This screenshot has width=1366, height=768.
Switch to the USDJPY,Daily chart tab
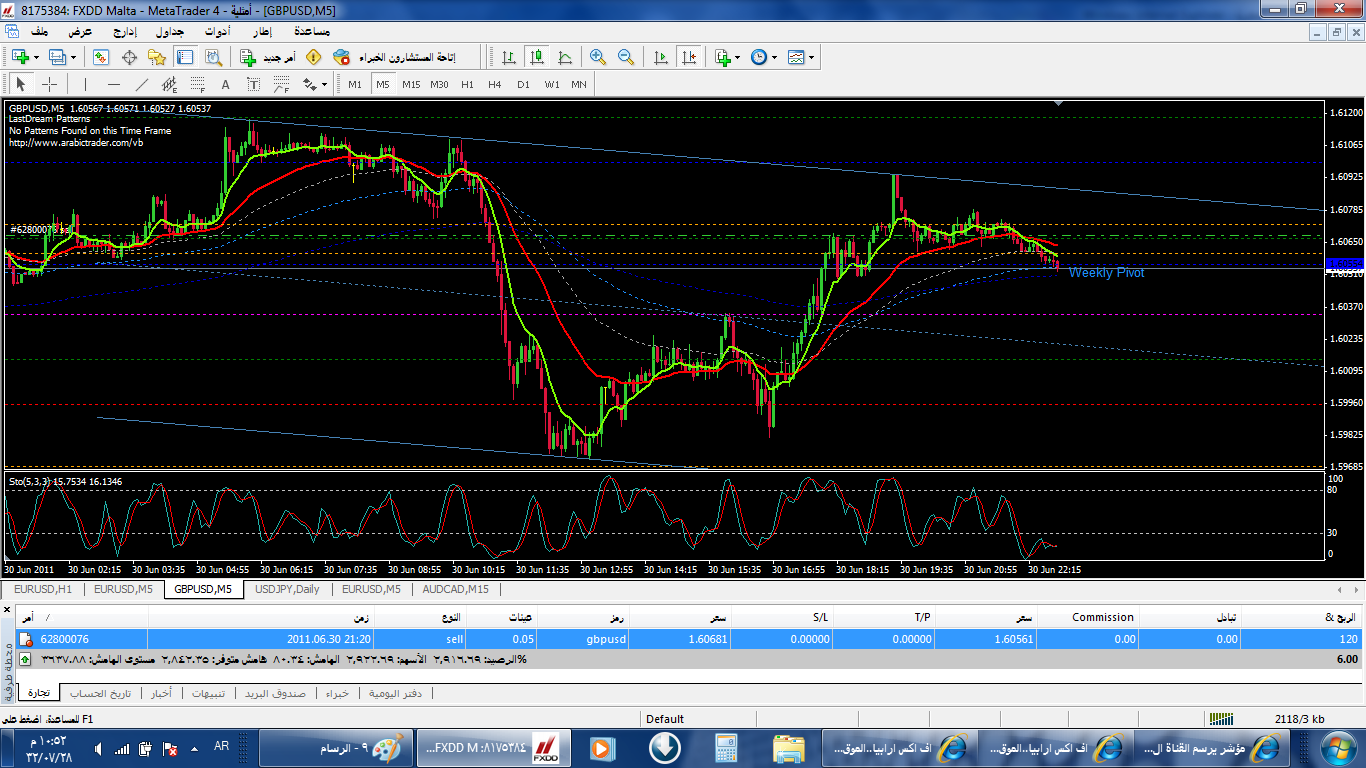coord(287,589)
